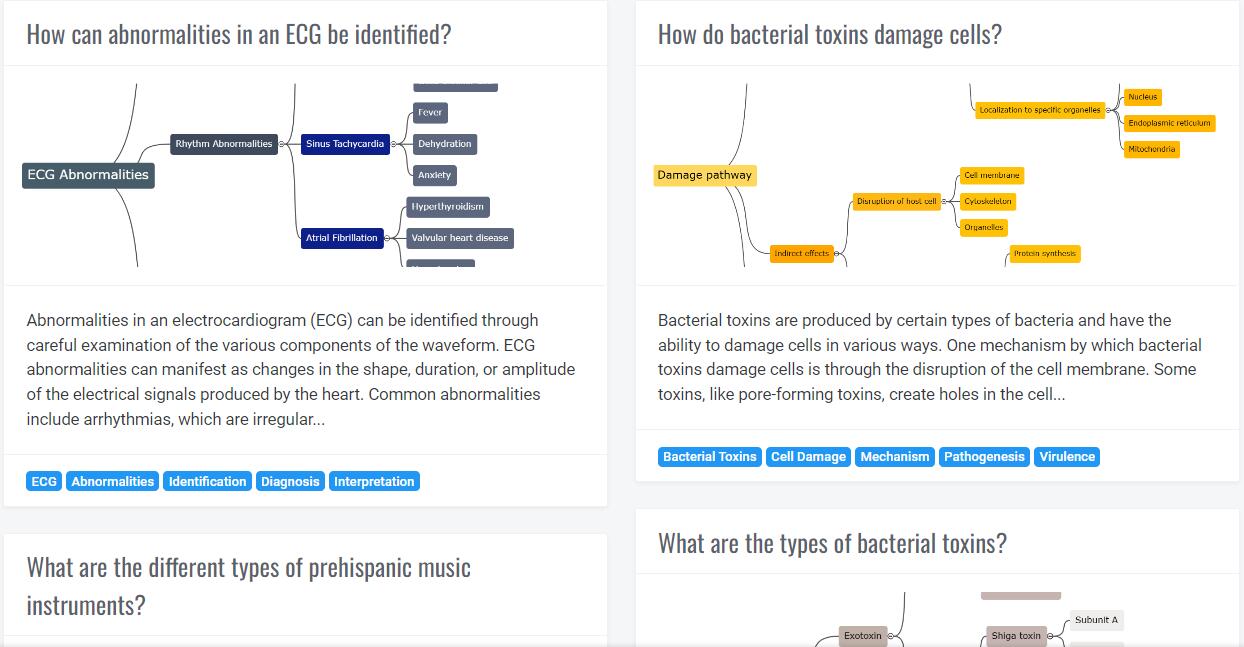Viewport: 1244px width, 647px height.
Task: Select the Pathogenesis tag
Action: [984, 456]
